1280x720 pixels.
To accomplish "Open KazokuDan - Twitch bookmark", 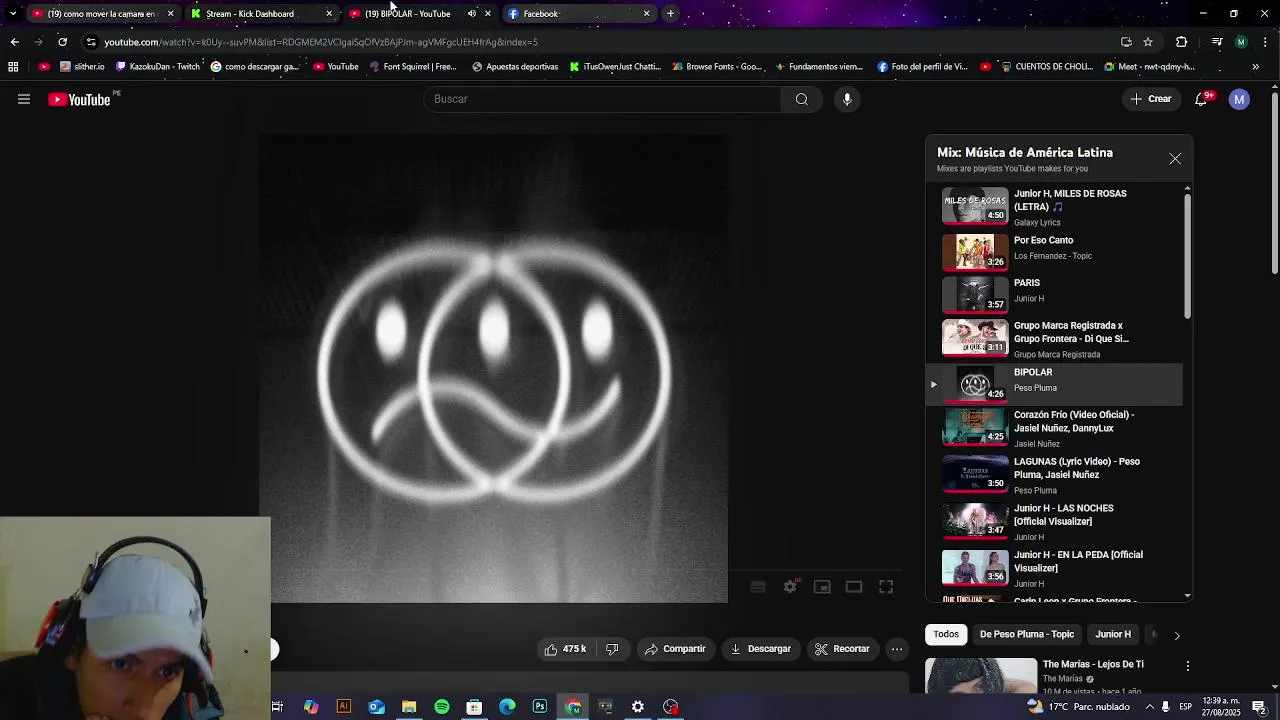I will point(158,67).
